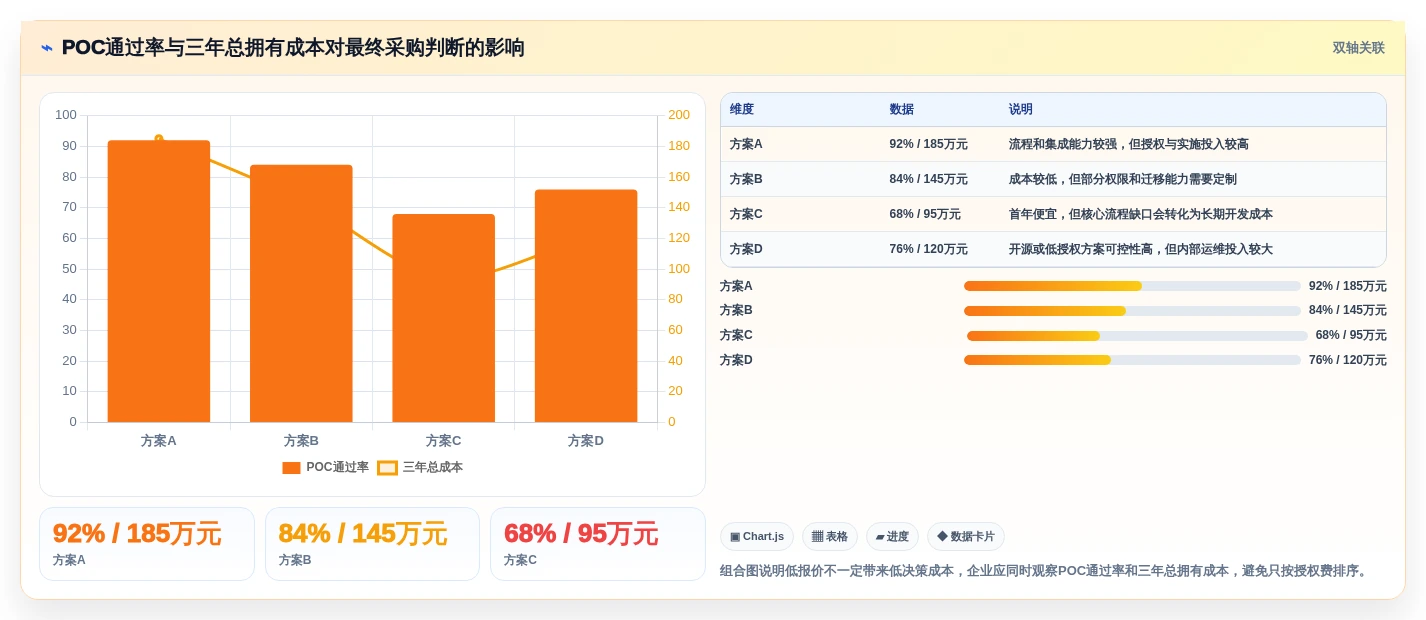The width and height of the screenshot is (1426, 620).
Task: Click the 方案A orange bar in chart
Action: click(159, 281)
